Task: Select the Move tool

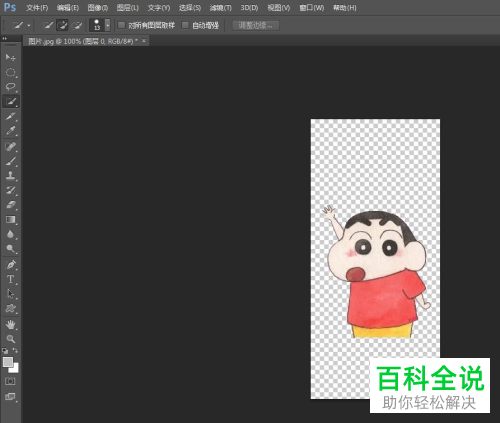Action: click(10, 57)
